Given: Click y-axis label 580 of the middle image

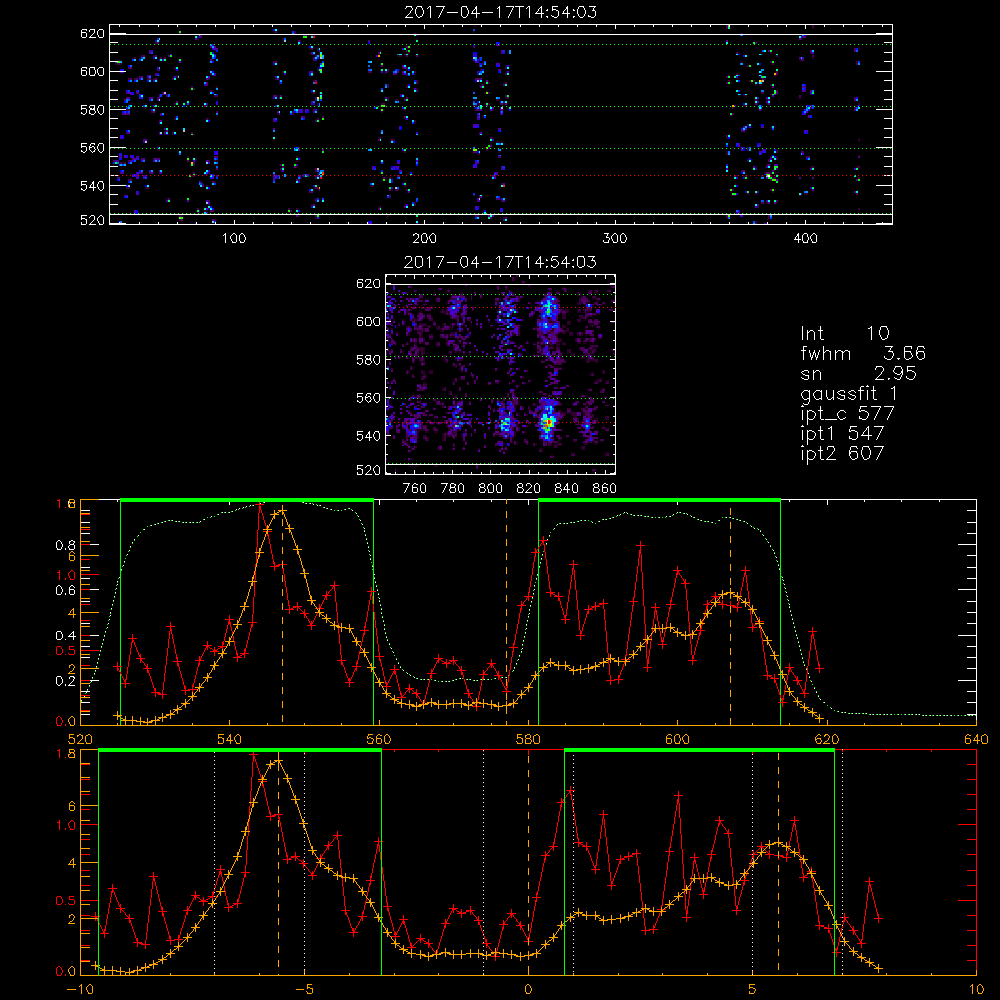Looking at the screenshot, I should tap(368, 360).
